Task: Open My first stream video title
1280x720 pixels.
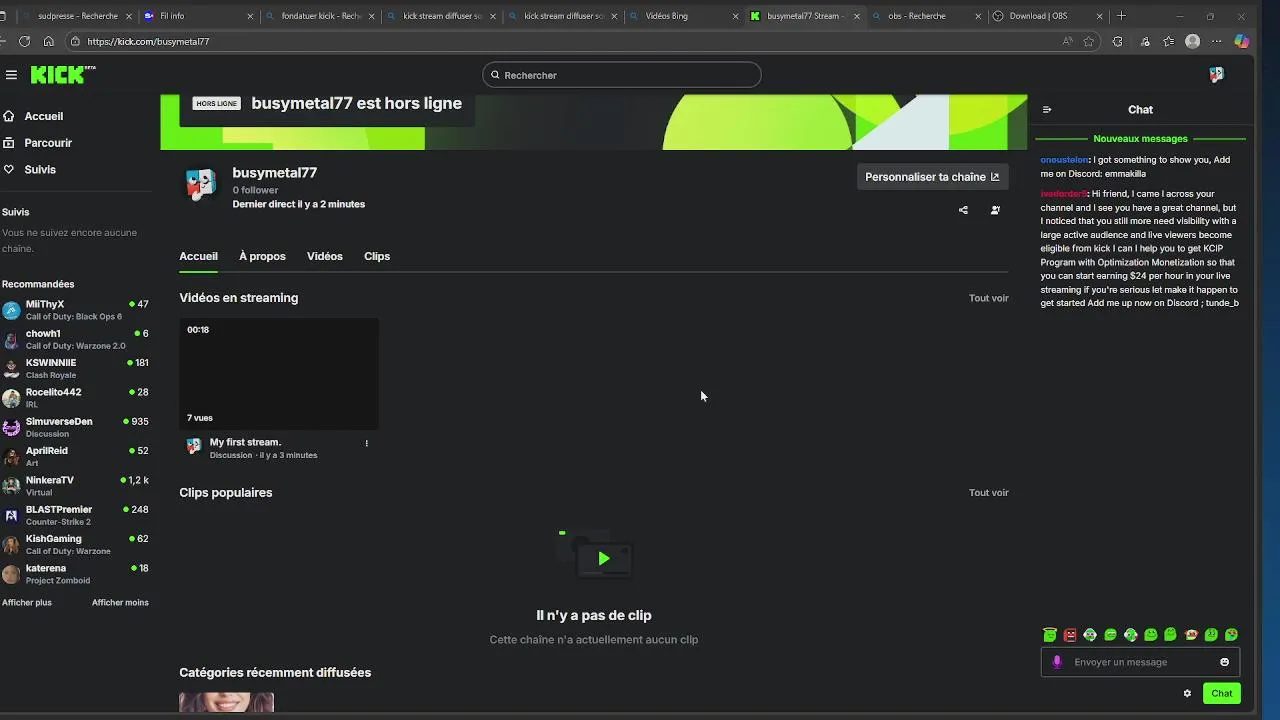Action: click(245, 442)
